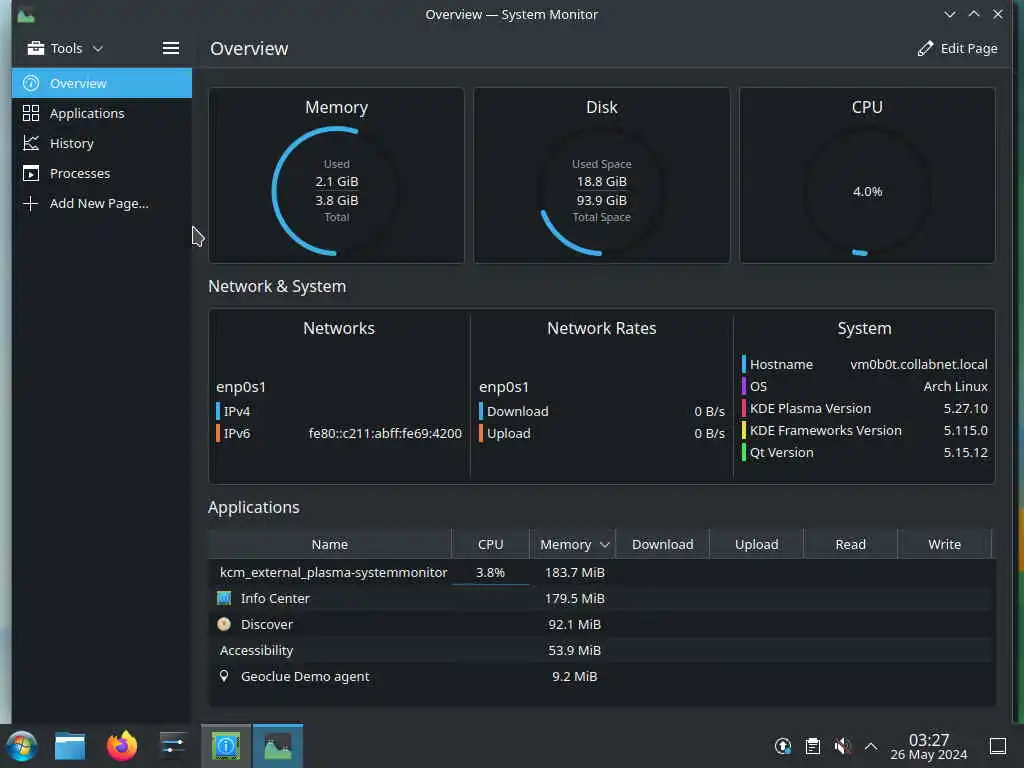
Task: Click the show desktop button
Action: pyautogui.click(x=998, y=746)
